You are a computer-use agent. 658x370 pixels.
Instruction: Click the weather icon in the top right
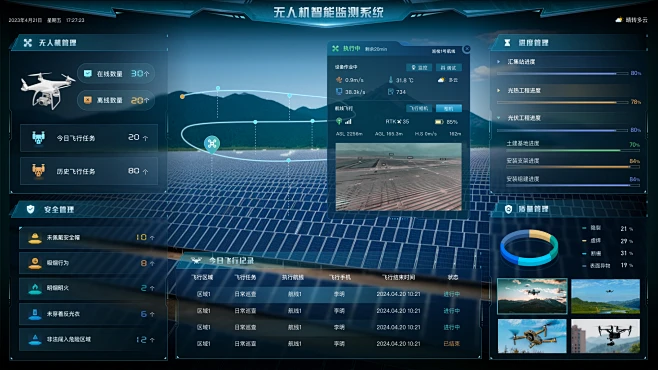coord(619,20)
